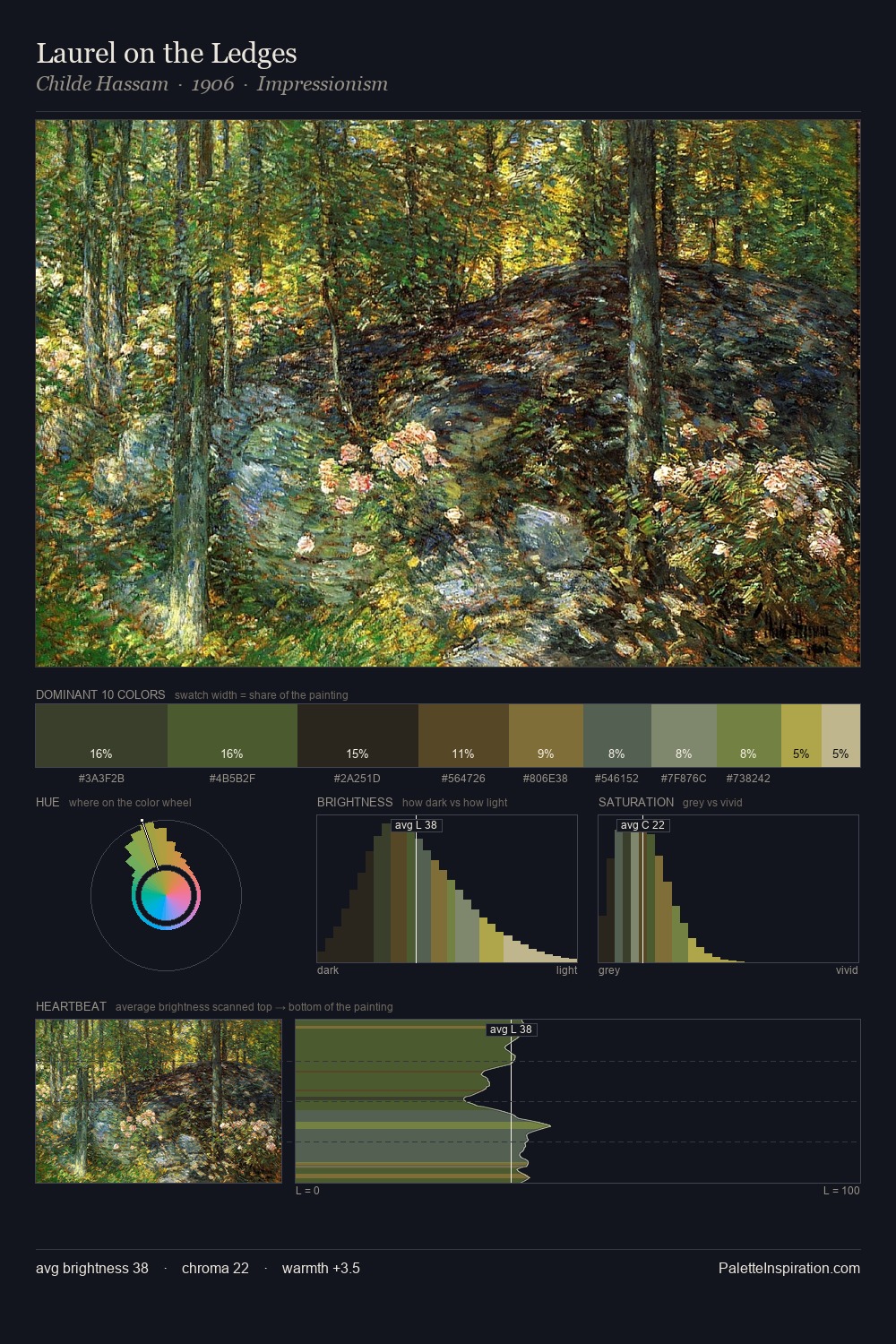
Task: Click the hex code '#4B5B2F'
Action: point(232,779)
